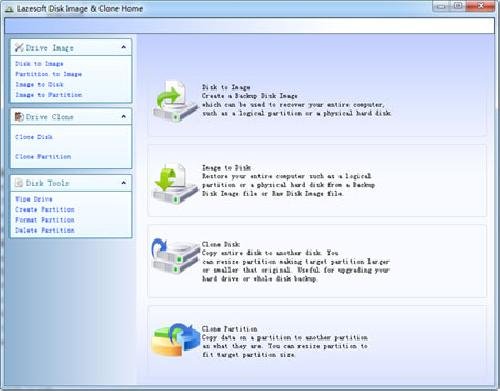Open the Format Partition link
This screenshot has height=391, width=500.
pyautogui.click(x=45, y=220)
